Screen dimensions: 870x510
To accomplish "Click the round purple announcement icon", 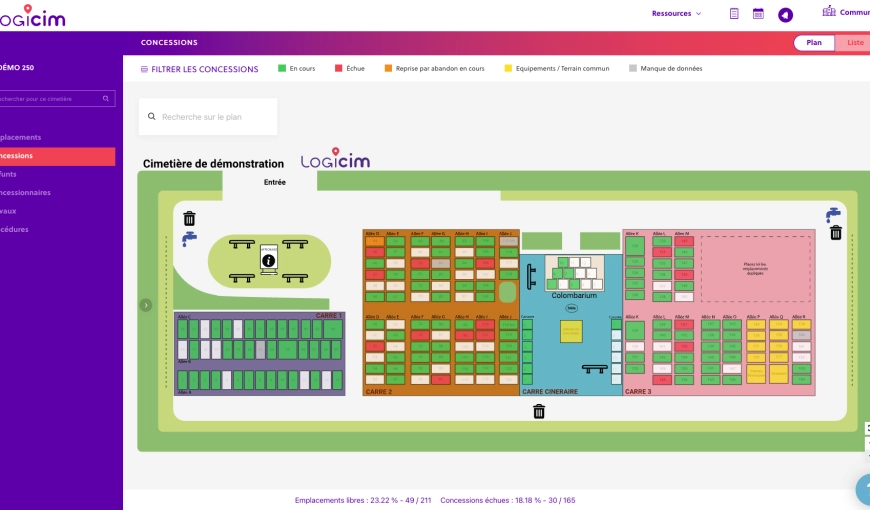I will point(785,15).
